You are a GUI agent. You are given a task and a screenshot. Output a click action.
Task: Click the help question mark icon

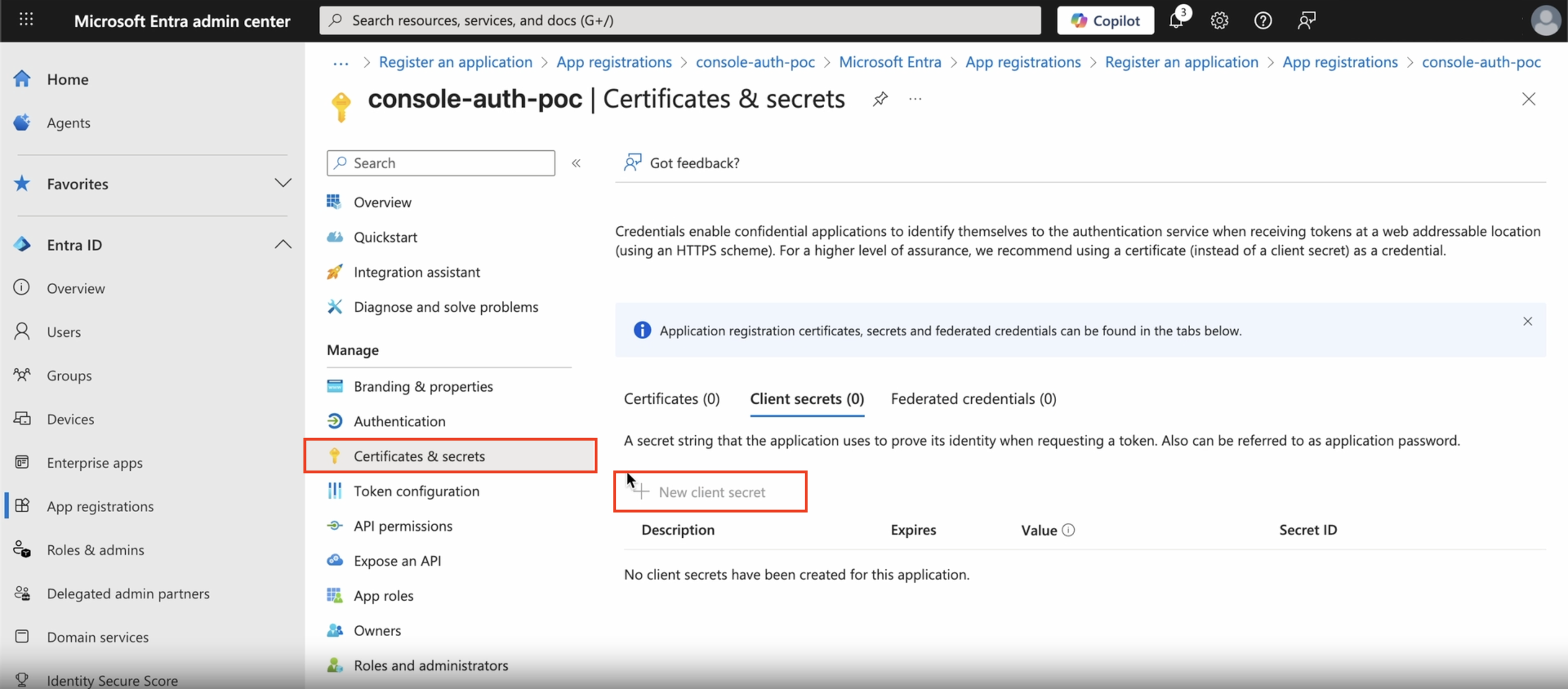(1263, 20)
